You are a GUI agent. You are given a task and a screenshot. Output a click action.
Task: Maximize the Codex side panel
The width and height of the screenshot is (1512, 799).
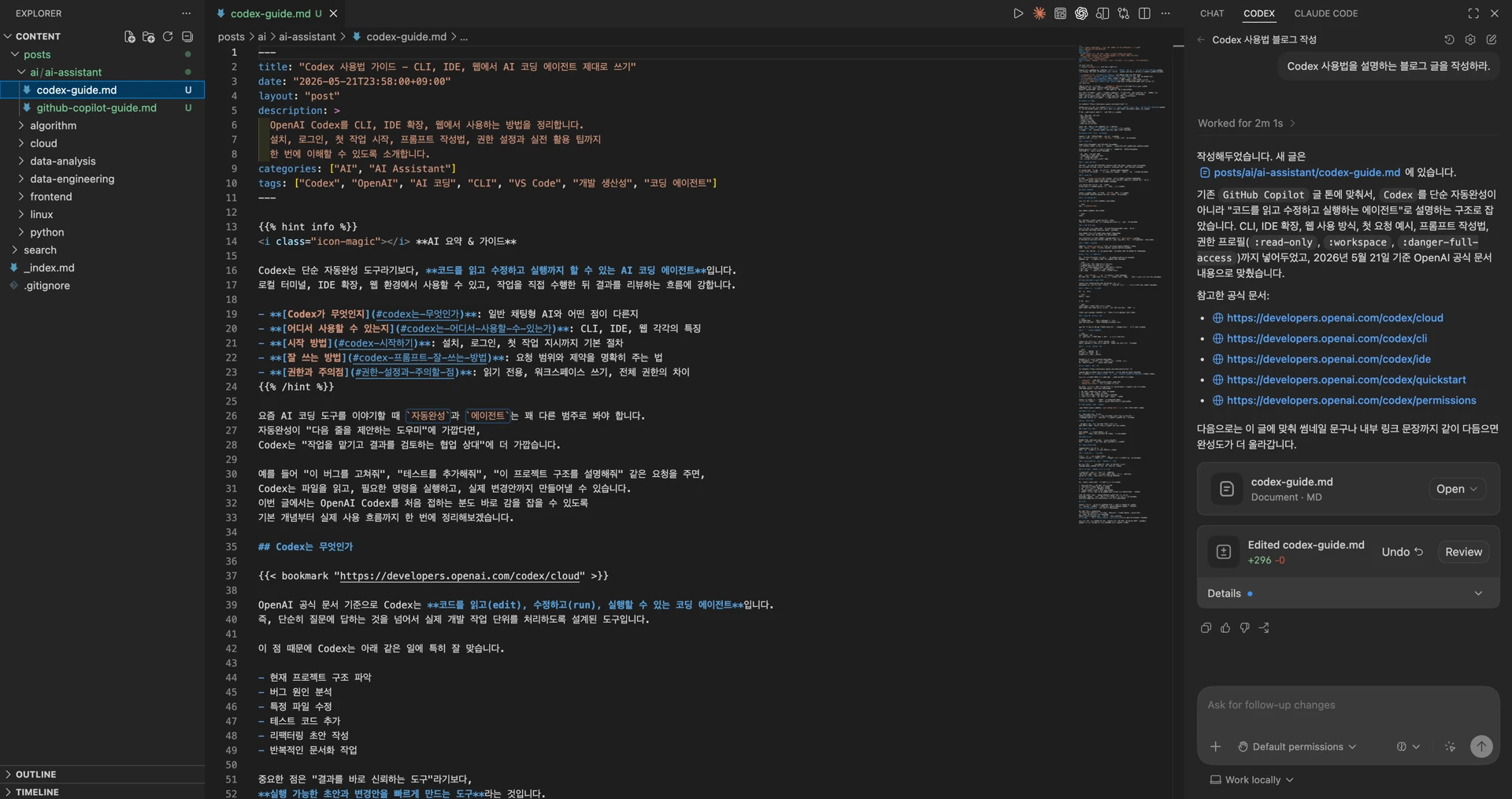pos(1473,13)
